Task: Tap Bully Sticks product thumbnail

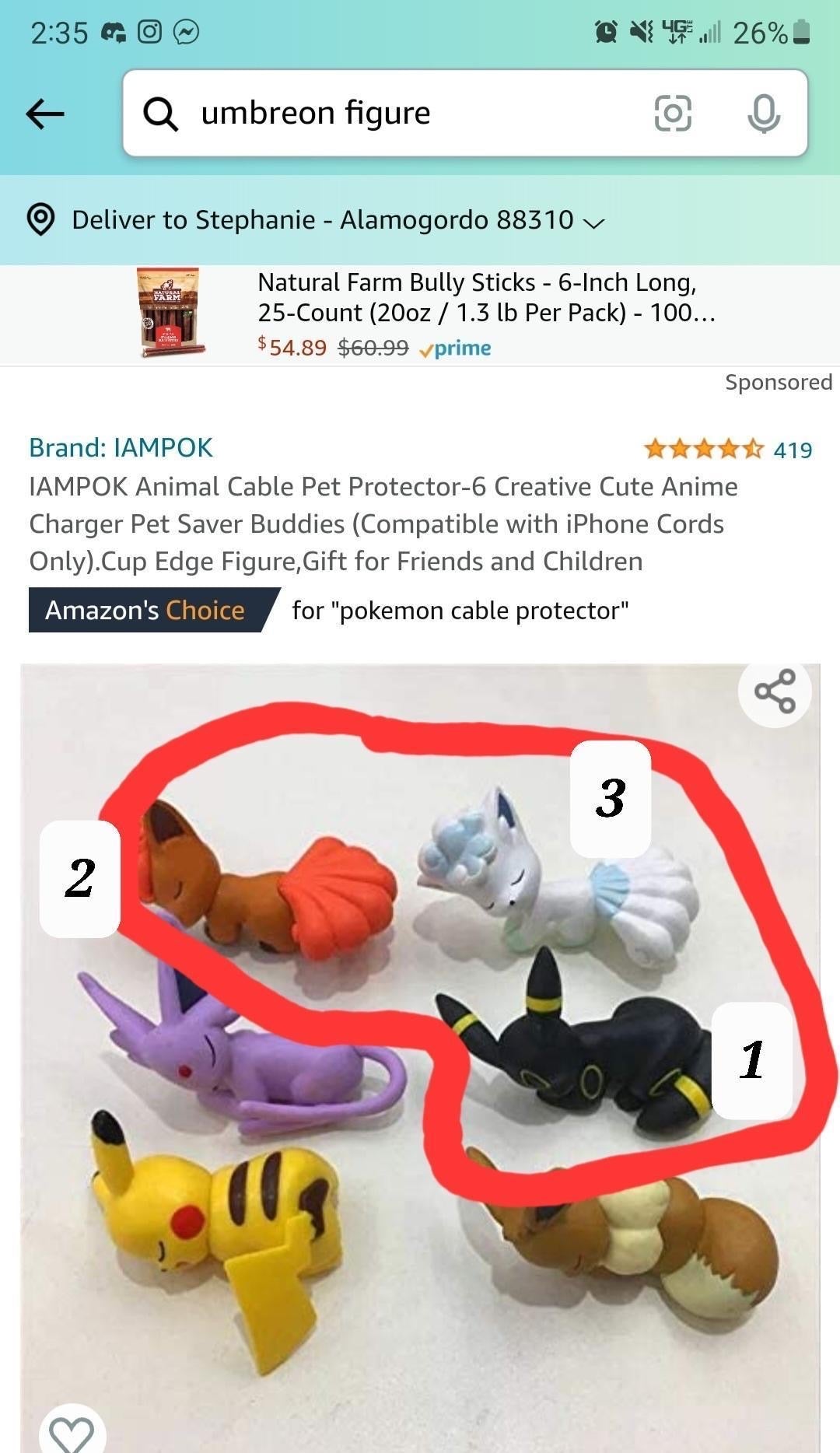Action: [x=170, y=313]
